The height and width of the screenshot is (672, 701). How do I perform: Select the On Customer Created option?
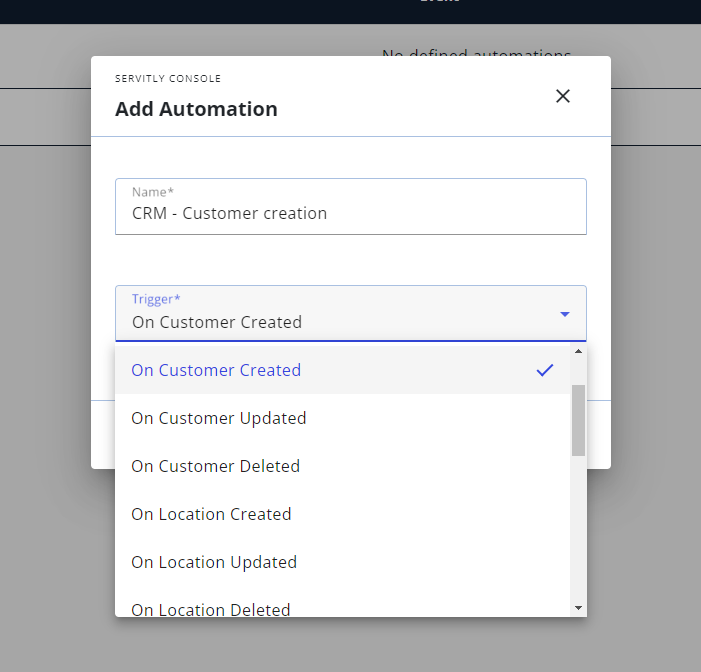(x=216, y=370)
